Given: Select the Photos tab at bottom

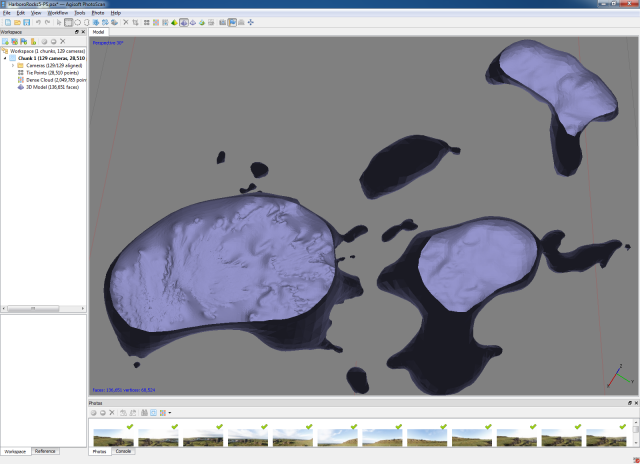Looking at the screenshot, I should click(x=99, y=451).
